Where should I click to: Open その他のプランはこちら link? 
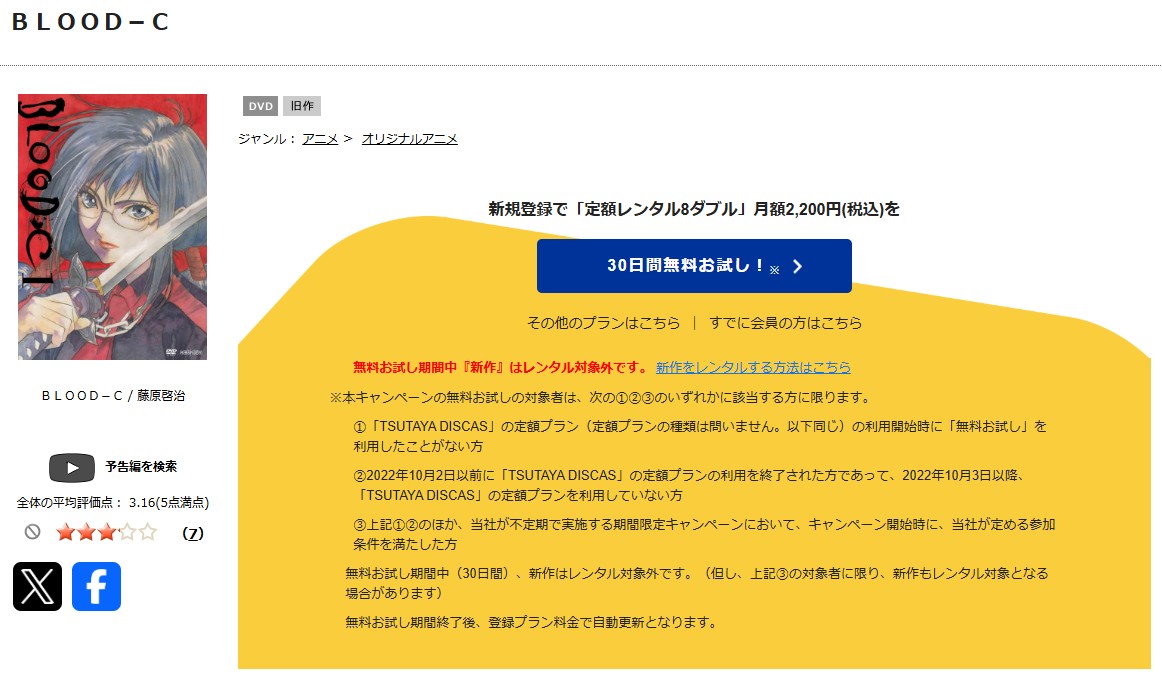coord(603,323)
